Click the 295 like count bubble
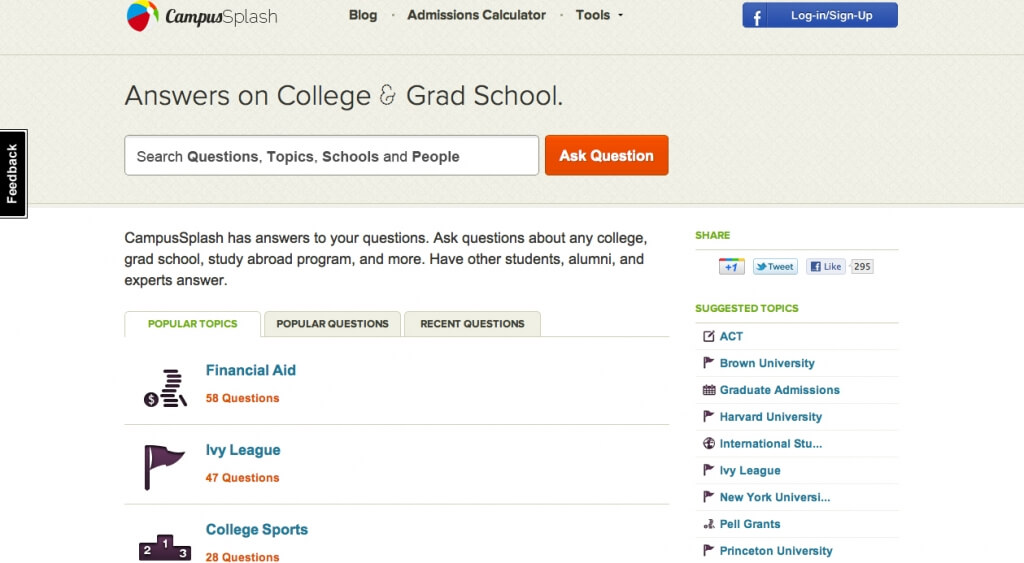The width and height of the screenshot is (1024, 563). coord(861,266)
